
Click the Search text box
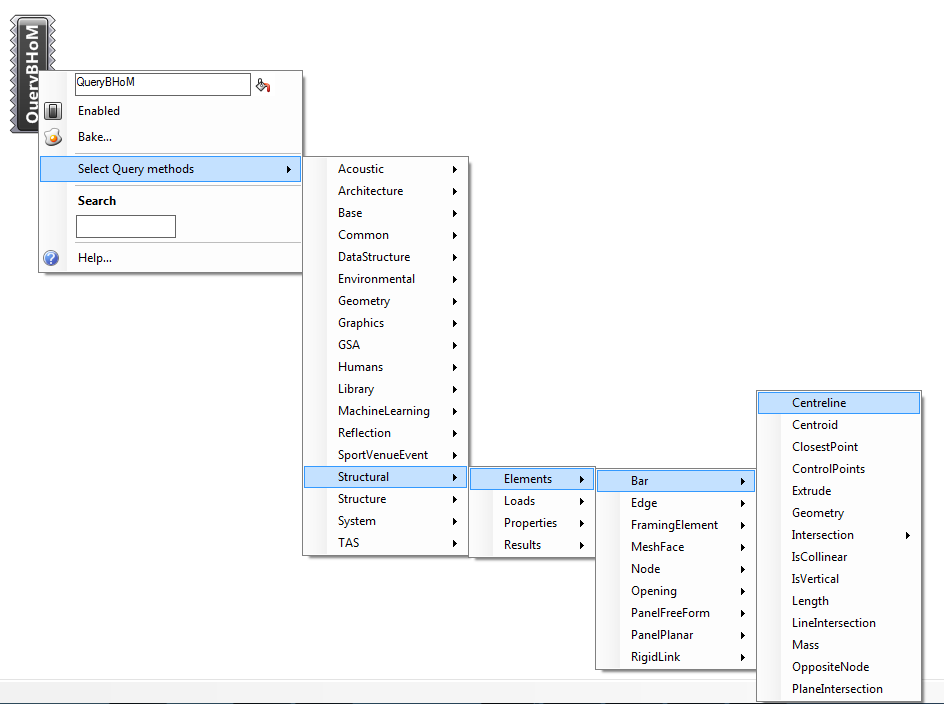126,227
